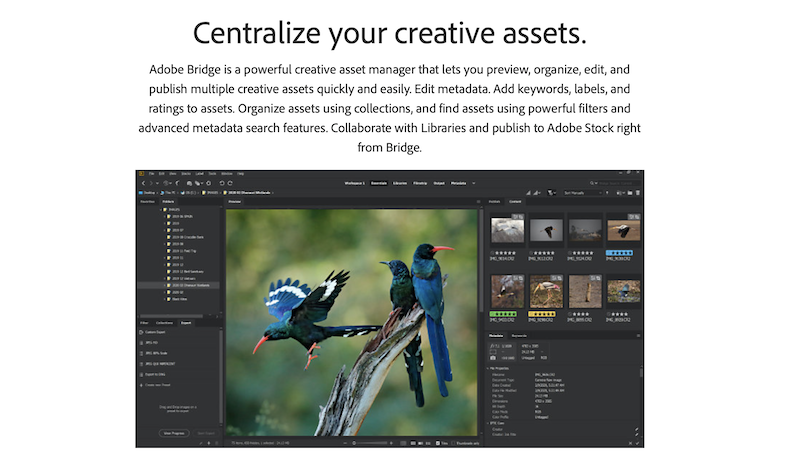Screen dimensions: 800x461
Task: Open the Metadata panel options menu icon
Action: pyautogui.click(x=638, y=336)
